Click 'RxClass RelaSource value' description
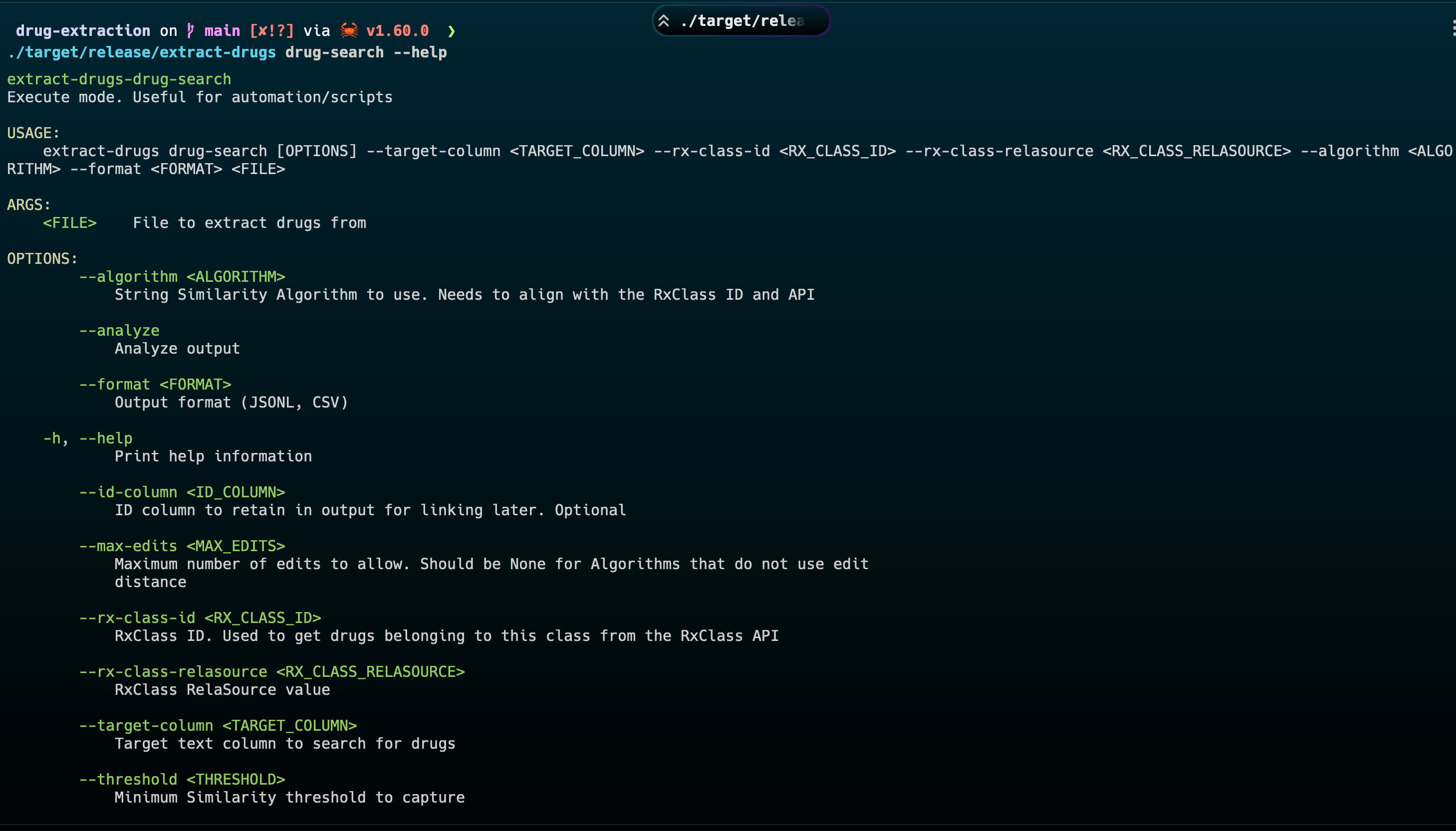 [x=223, y=690]
